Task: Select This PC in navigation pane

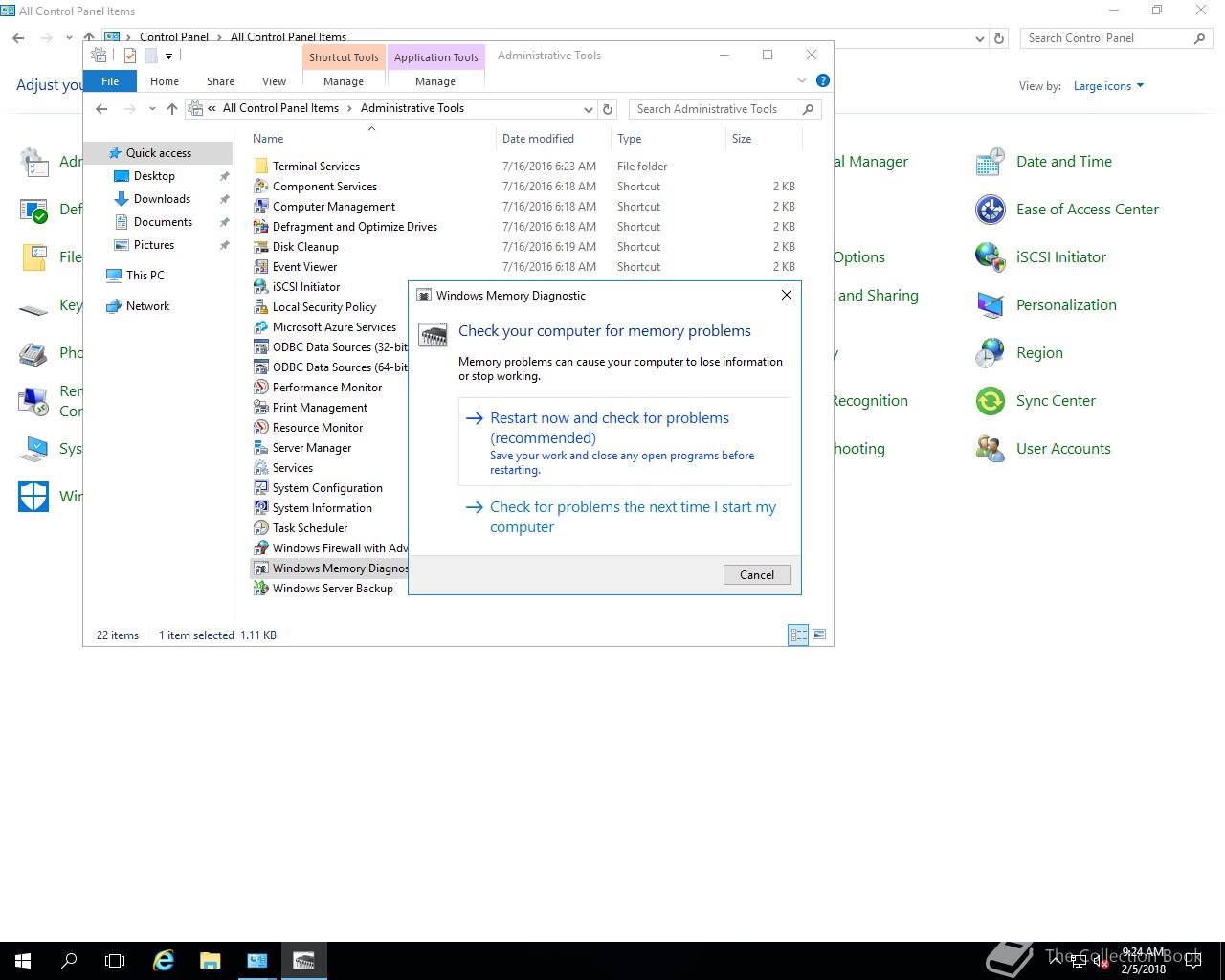Action: (x=145, y=276)
